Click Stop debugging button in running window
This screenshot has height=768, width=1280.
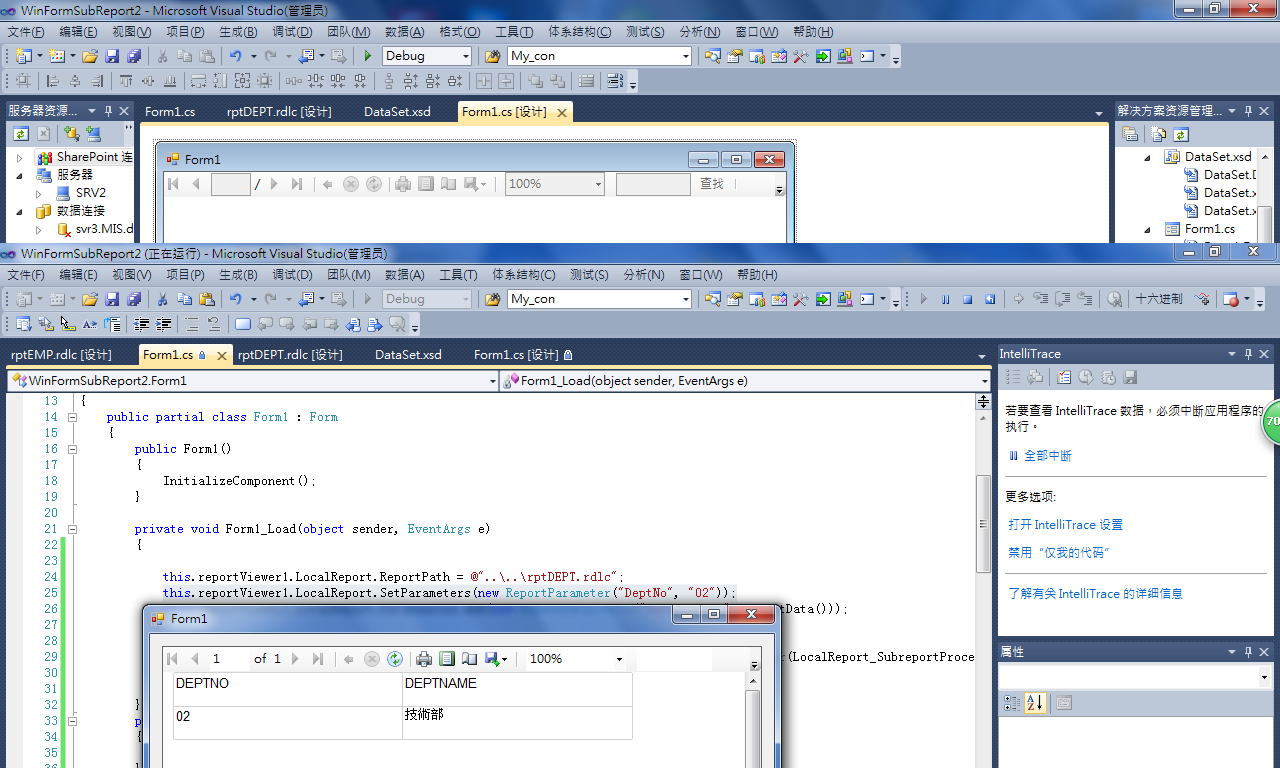point(968,299)
